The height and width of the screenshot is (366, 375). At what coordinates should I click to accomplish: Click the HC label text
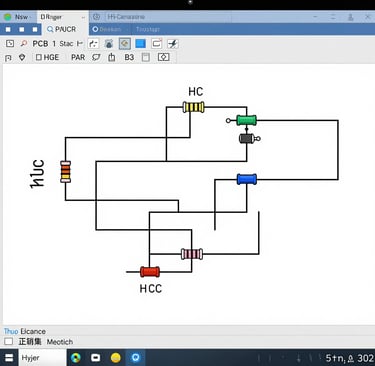tap(196, 92)
